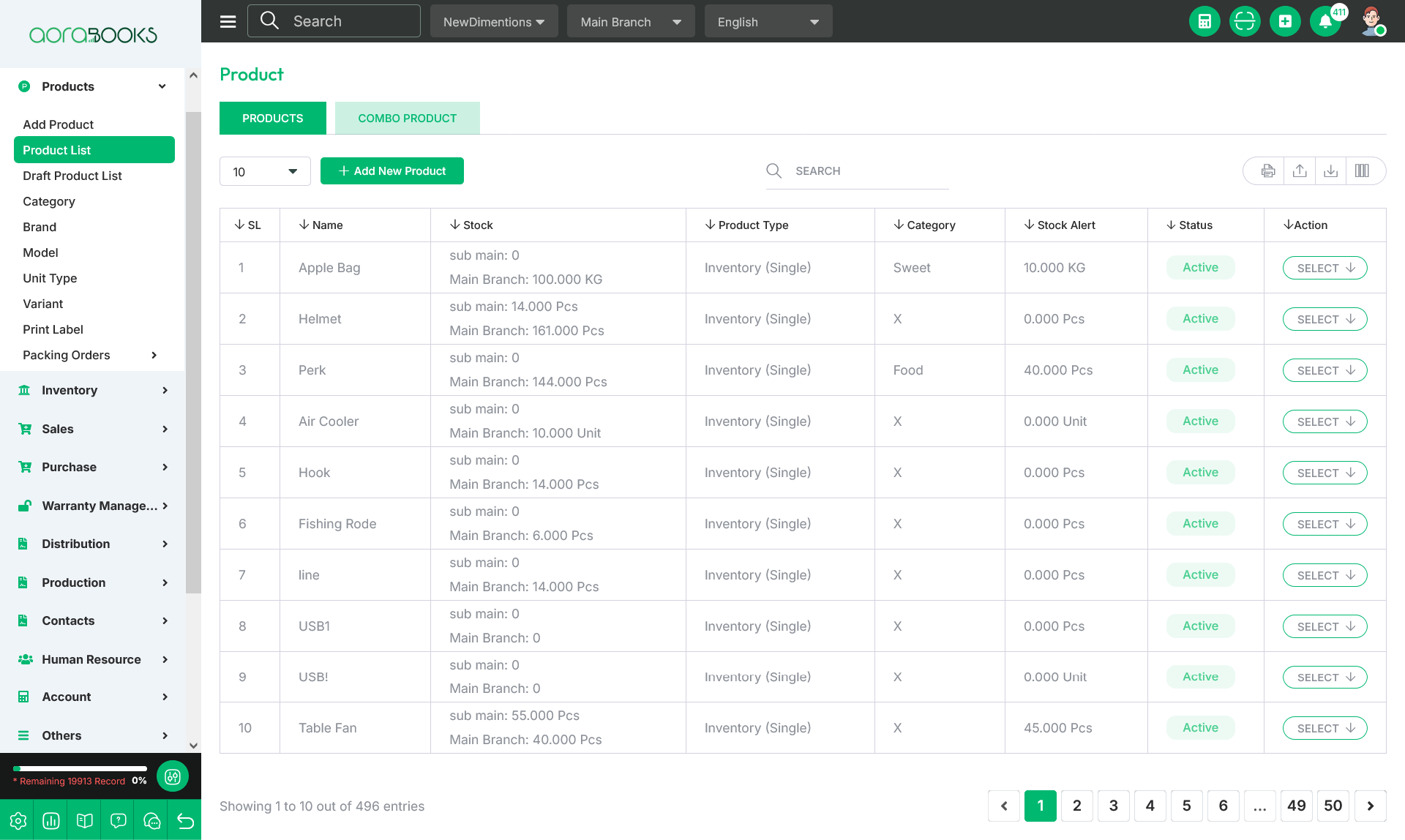This screenshot has width=1405, height=840.
Task: Open Draft Product List in sidebar
Action: [72, 176]
